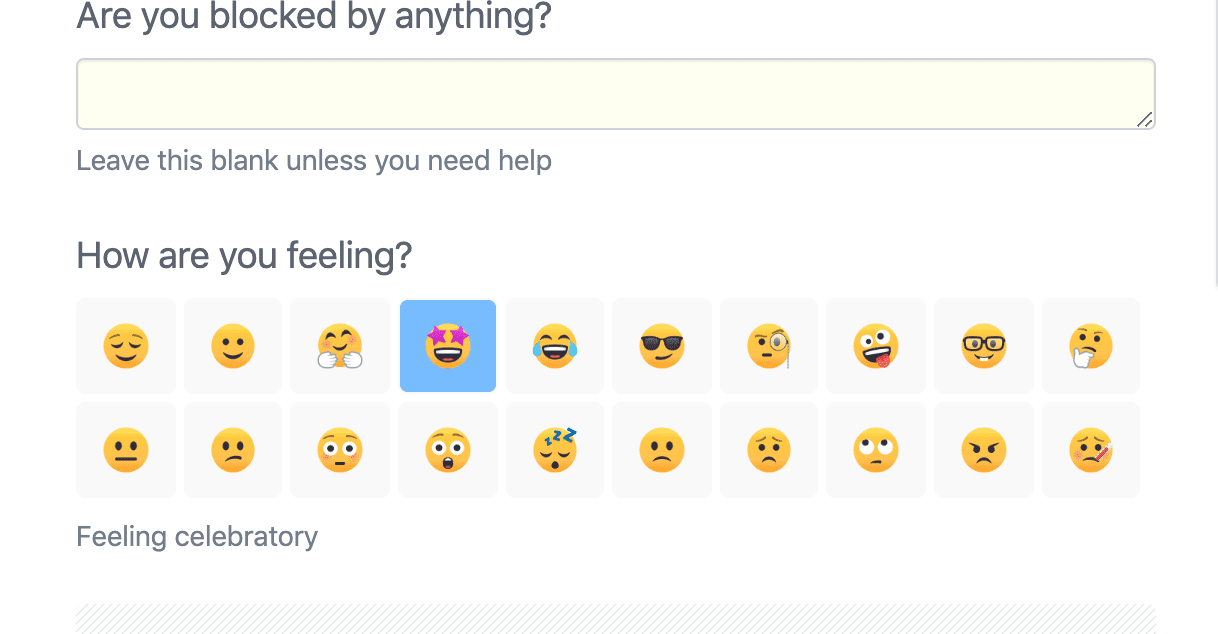Select the flushed embarrassed face emoji
The image size is (1218, 634).
click(340, 449)
